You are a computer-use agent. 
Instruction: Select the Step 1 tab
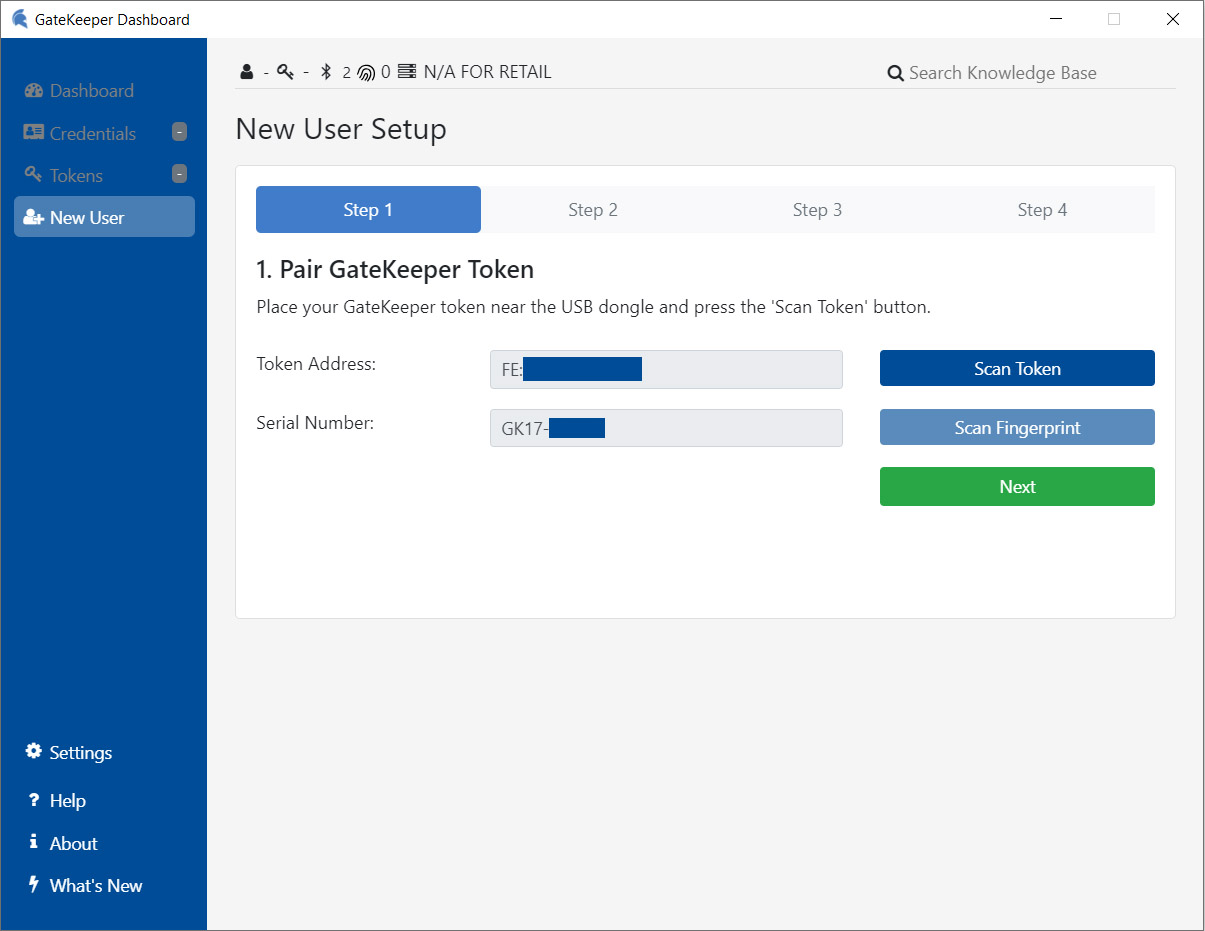coord(368,210)
